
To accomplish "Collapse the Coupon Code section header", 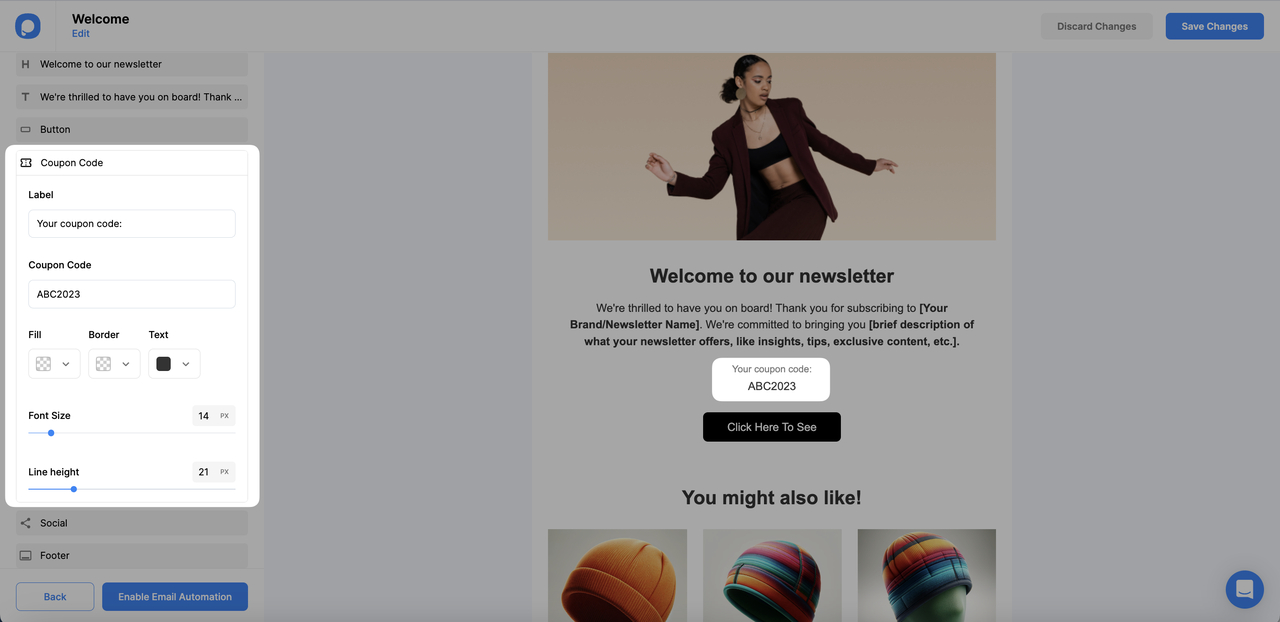I will point(132,162).
